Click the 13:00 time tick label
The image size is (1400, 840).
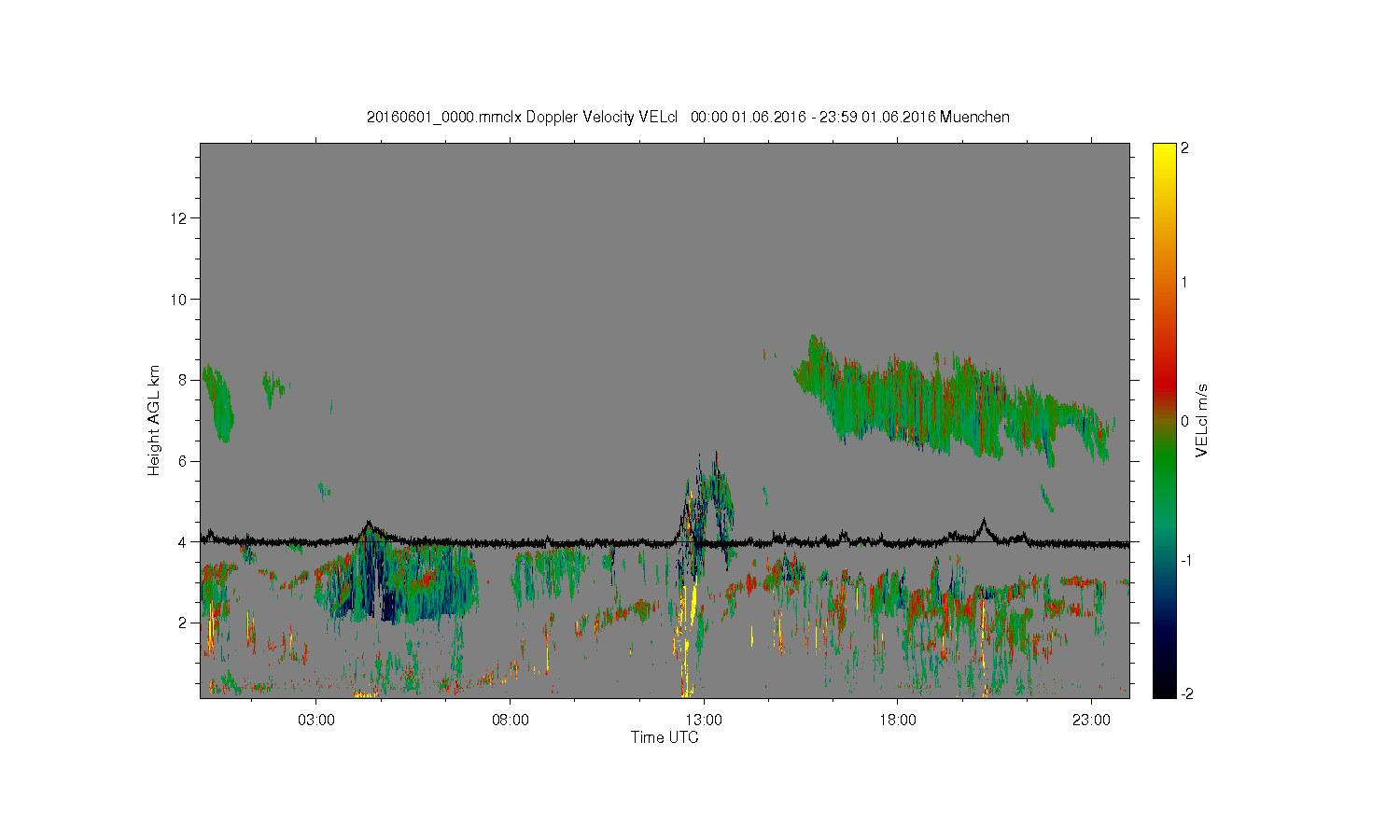click(704, 721)
